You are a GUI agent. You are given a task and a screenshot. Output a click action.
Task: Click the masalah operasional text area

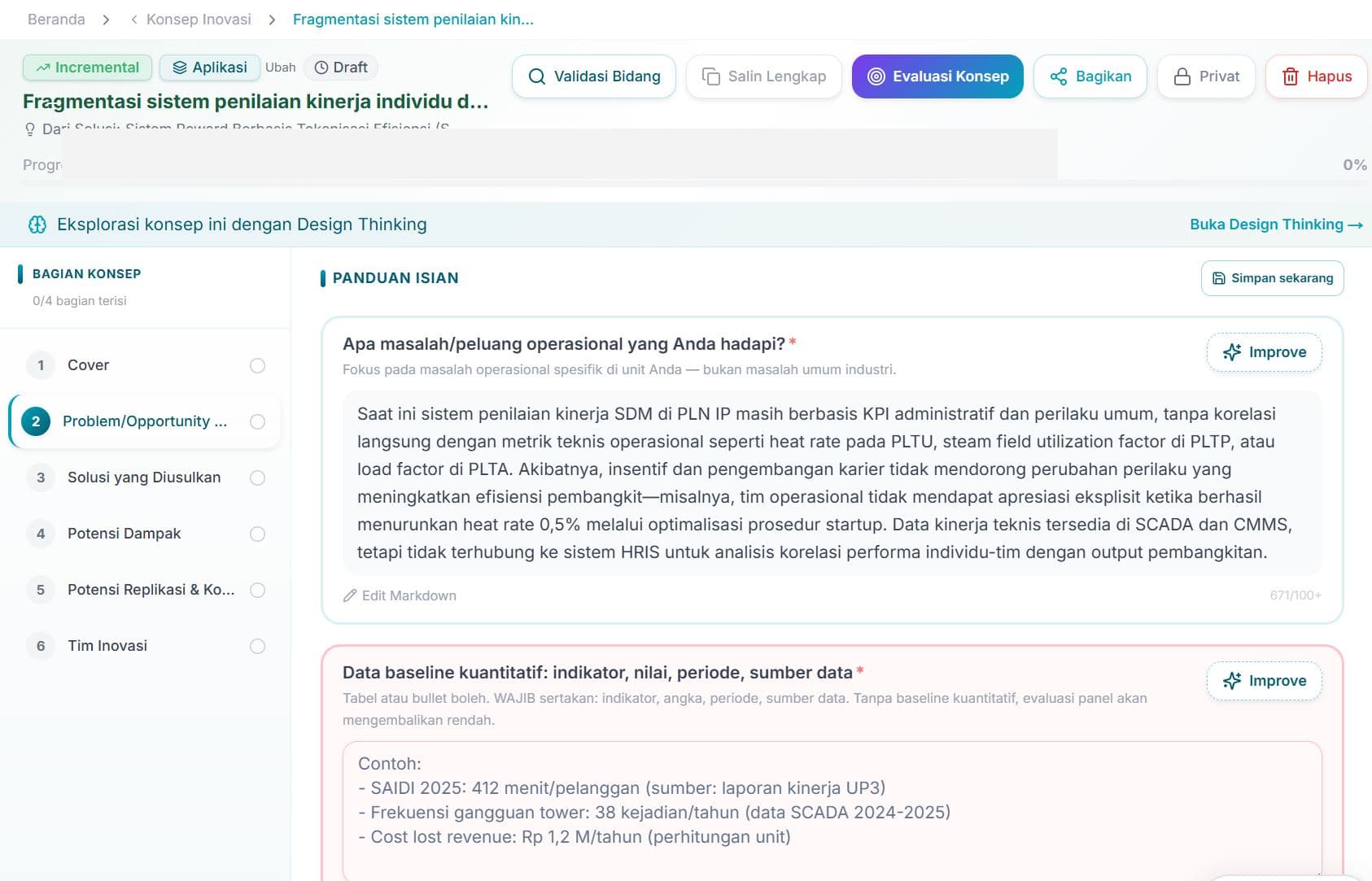(x=832, y=483)
